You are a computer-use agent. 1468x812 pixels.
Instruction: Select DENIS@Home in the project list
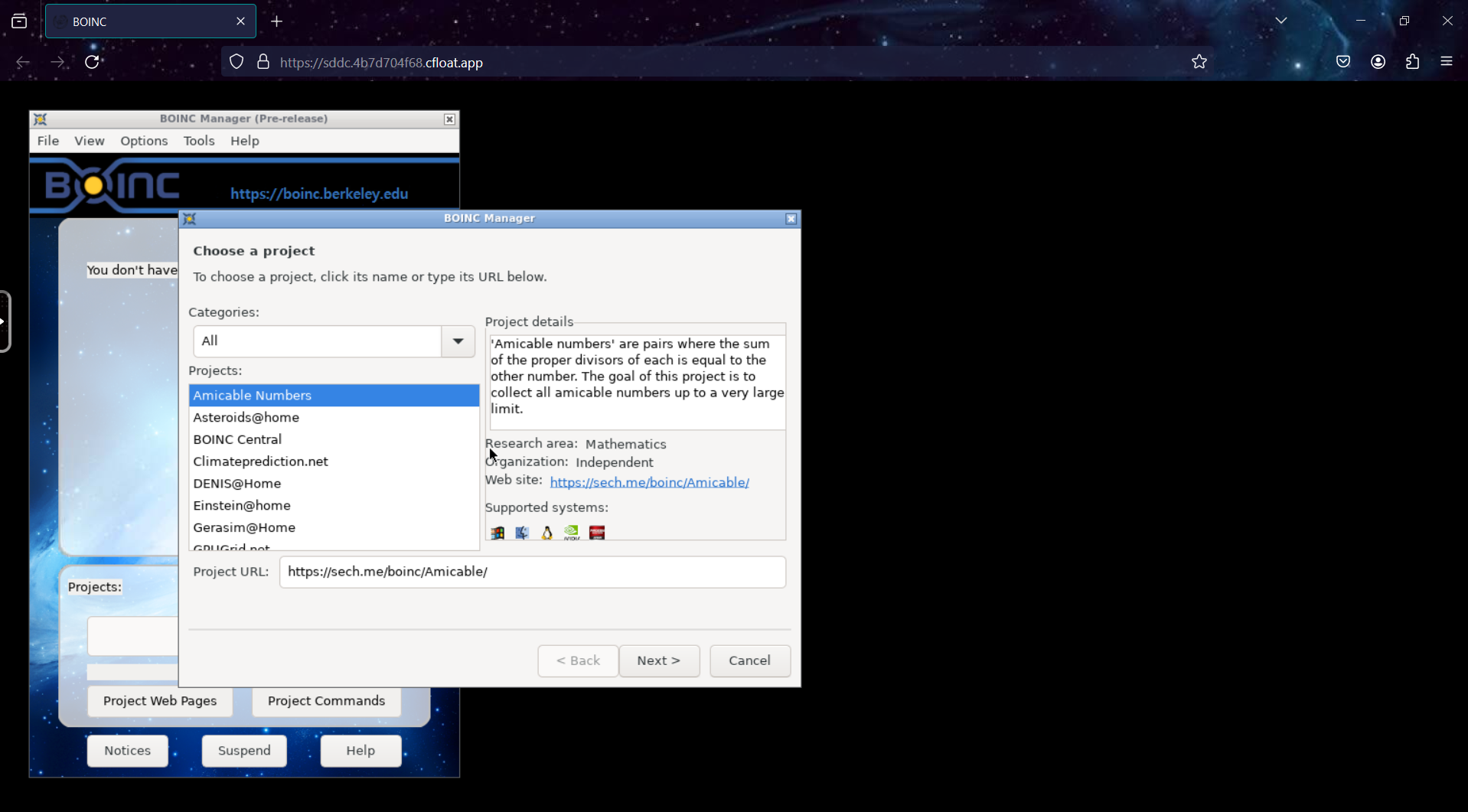(x=334, y=484)
